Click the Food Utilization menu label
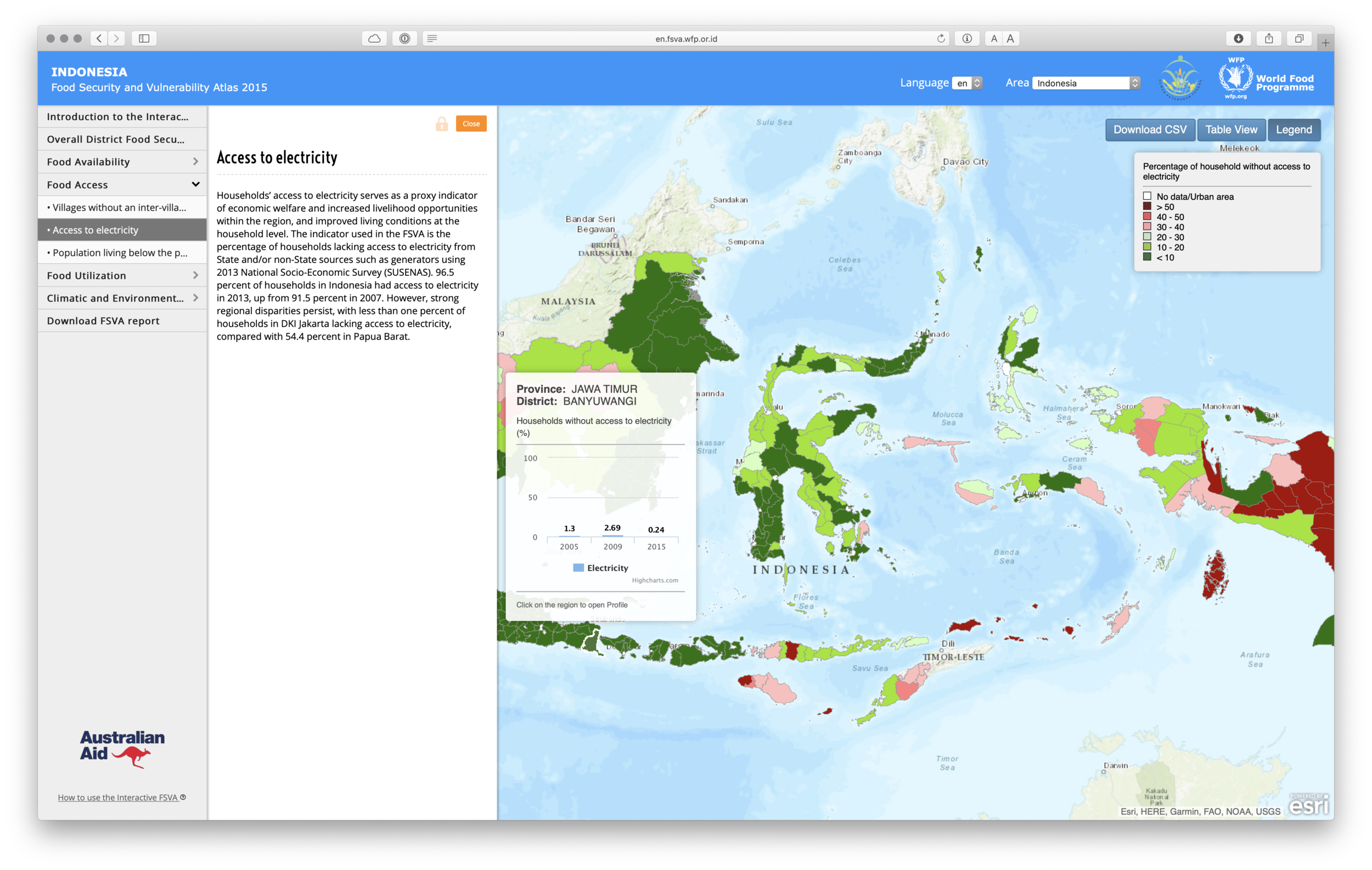This screenshot has height=870, width=1372. tap(87, 275)
